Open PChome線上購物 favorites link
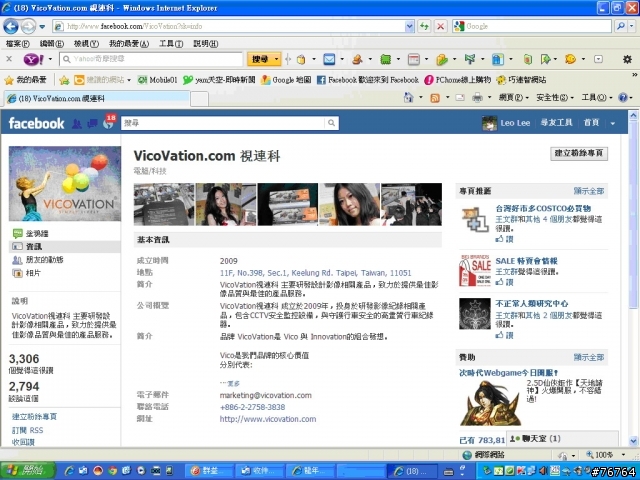The image size is (640, 480). pos(458,80)
